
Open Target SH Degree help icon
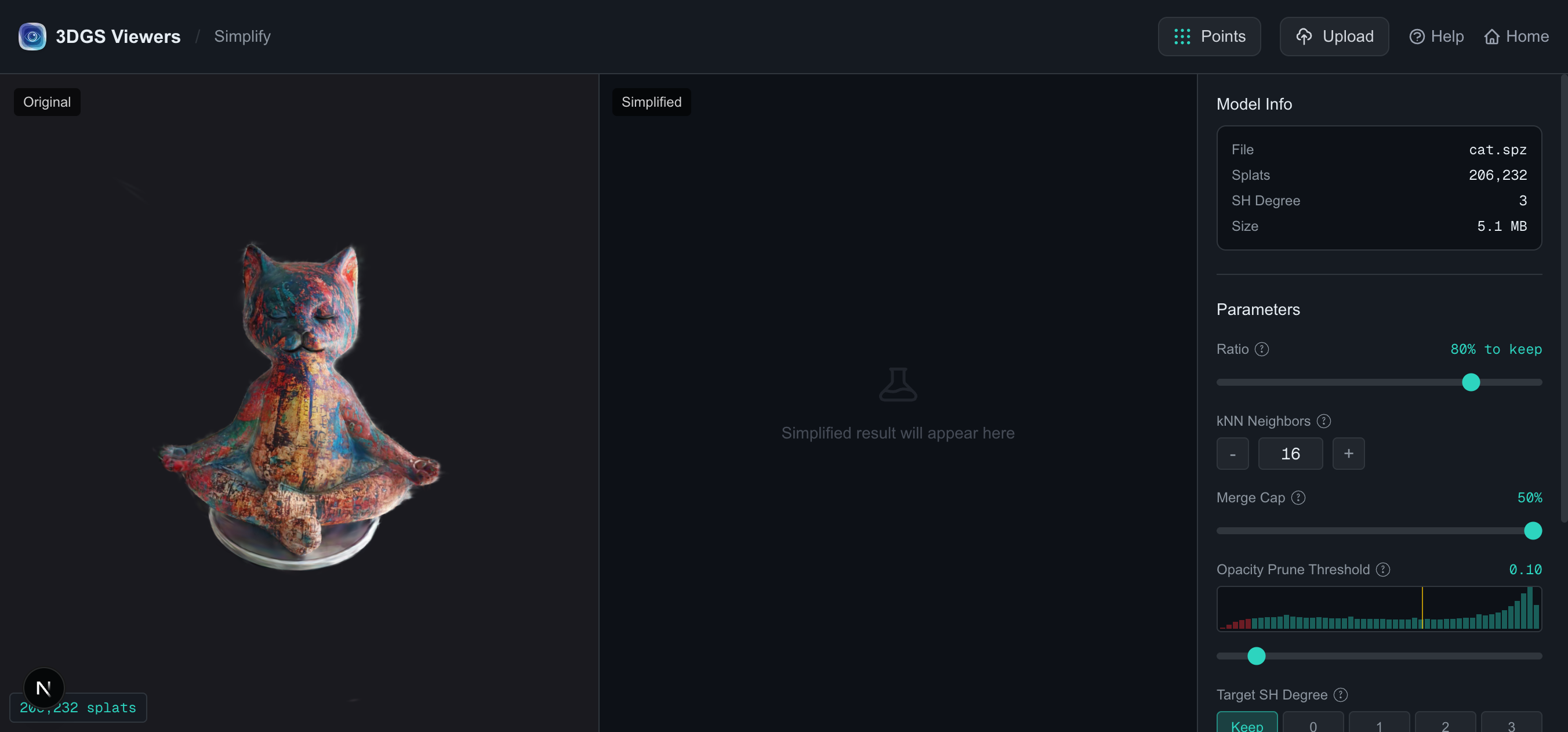coord(1340,695)
